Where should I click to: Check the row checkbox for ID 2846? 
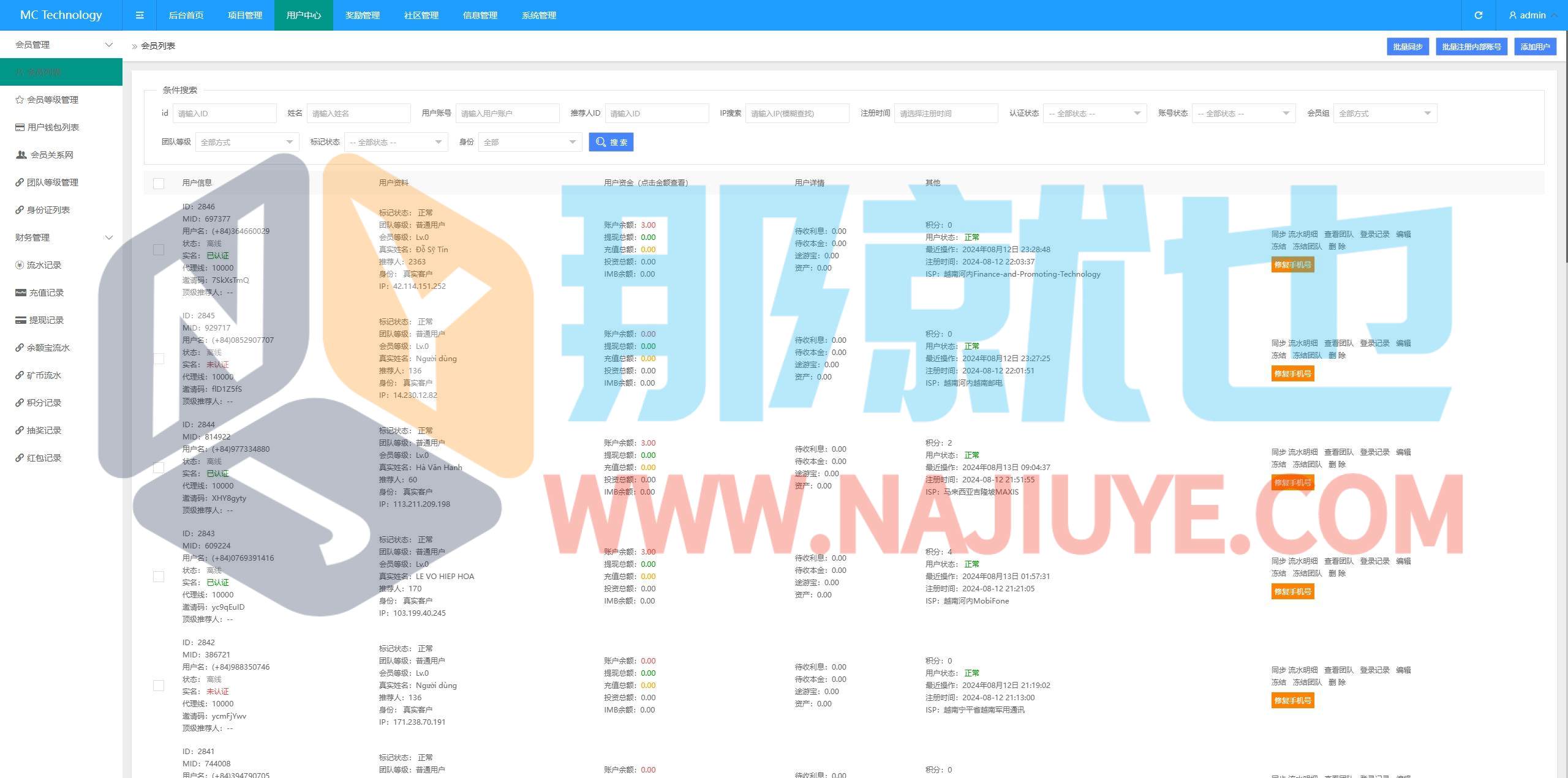(x=159, y=250)
